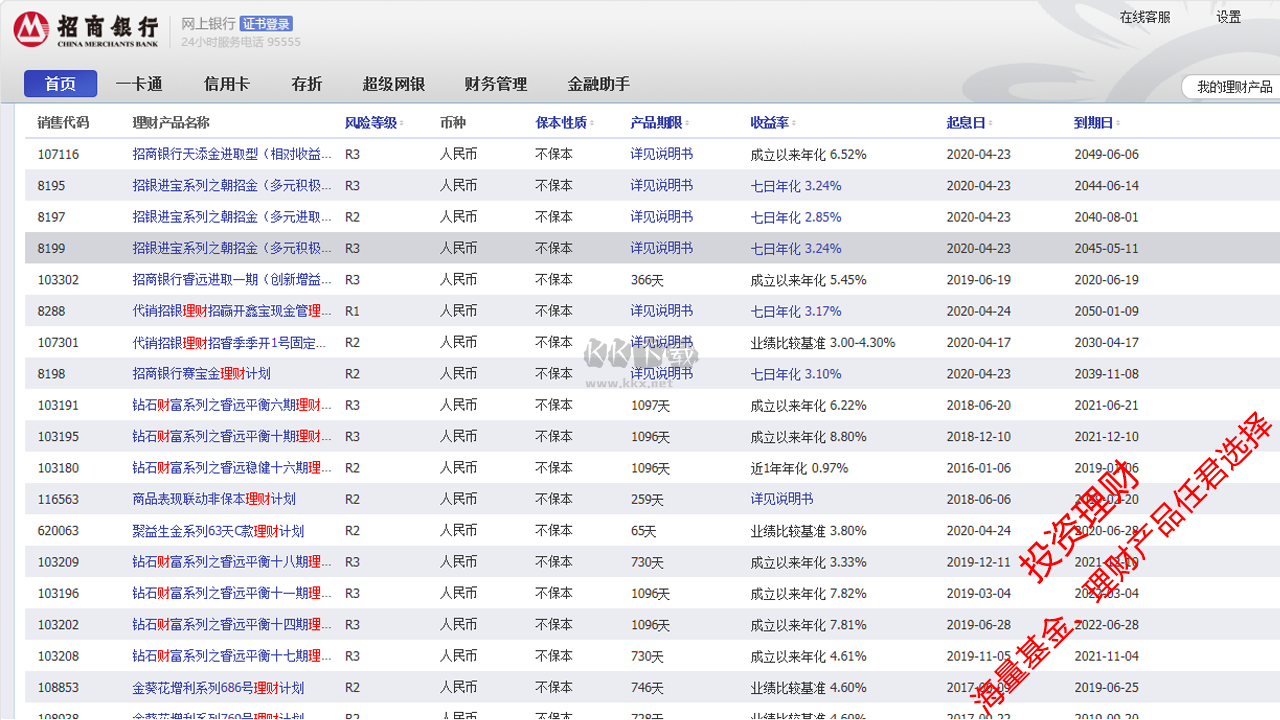Sort by 保本性质 column header
The image size is (1280, 720).
pos(561,123)
